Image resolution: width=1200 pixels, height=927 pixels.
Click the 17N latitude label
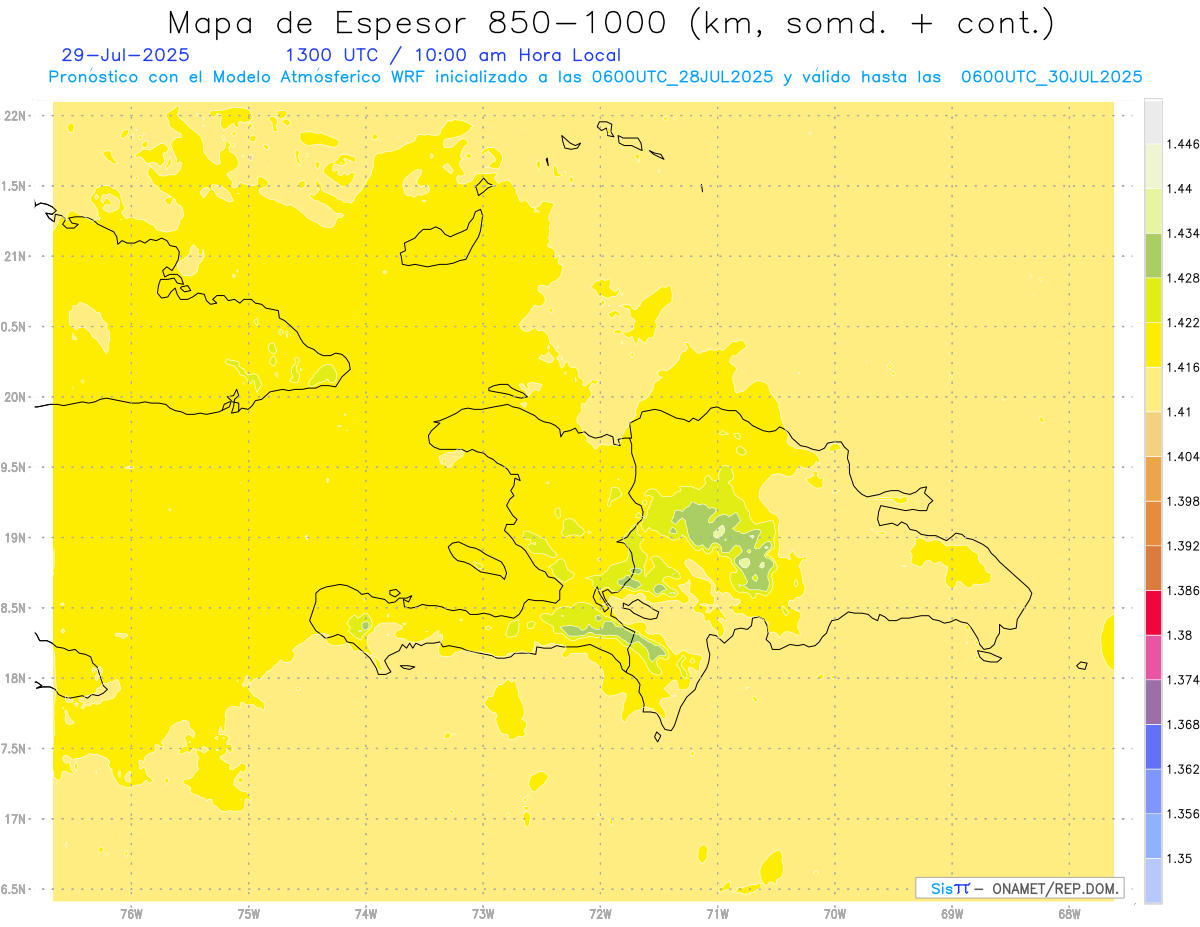16,819
